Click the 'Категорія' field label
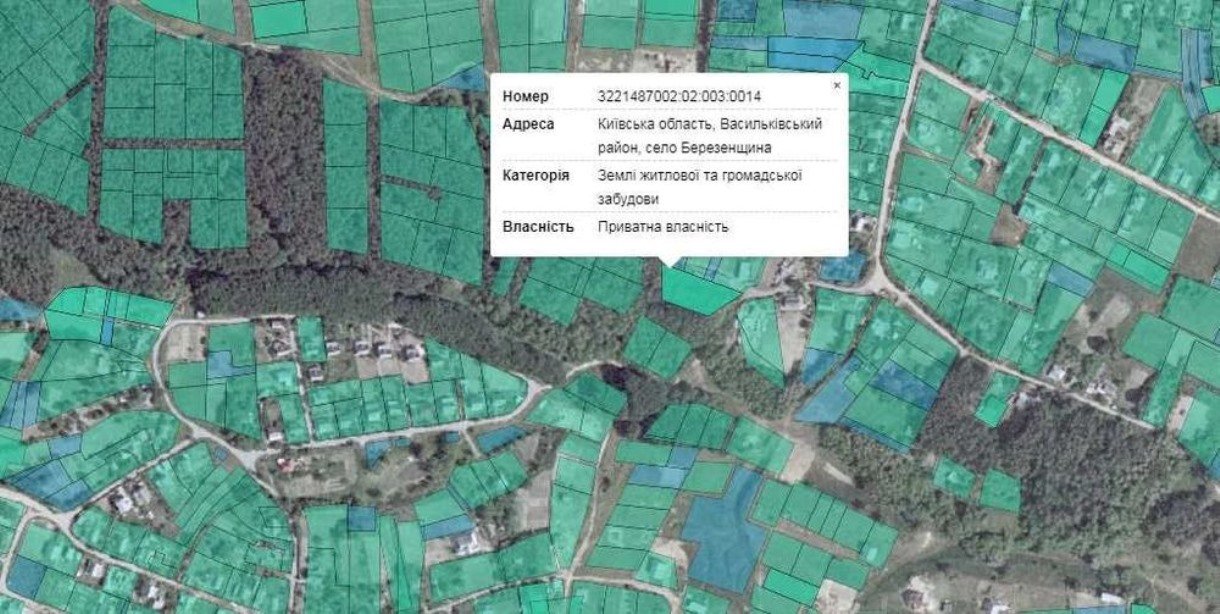The height and width of the screenshot is (614, 1220). (536, 176)
